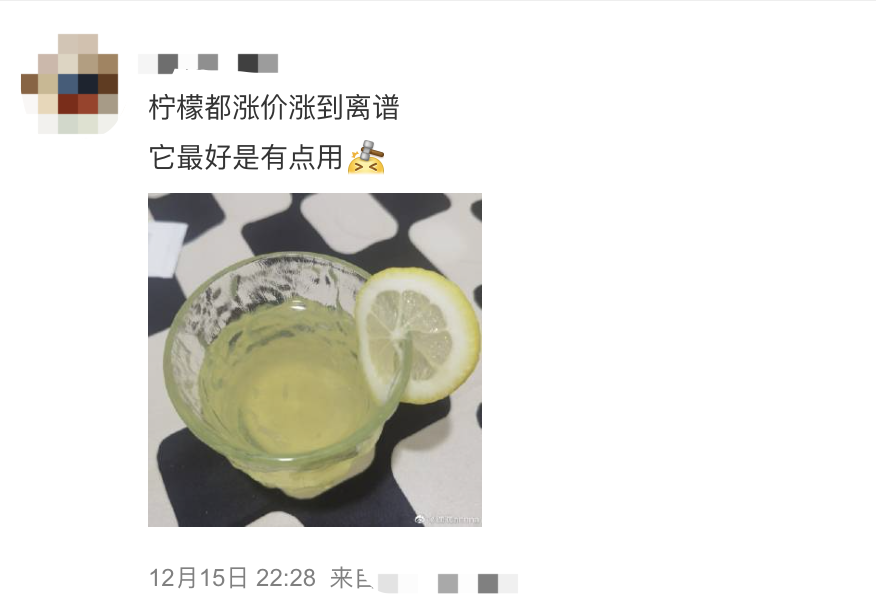This screenshot has height=604, width=876.
Task: Click the white paper at the photo's left edge
Action: pyautogui.click(x=165, y=249)
